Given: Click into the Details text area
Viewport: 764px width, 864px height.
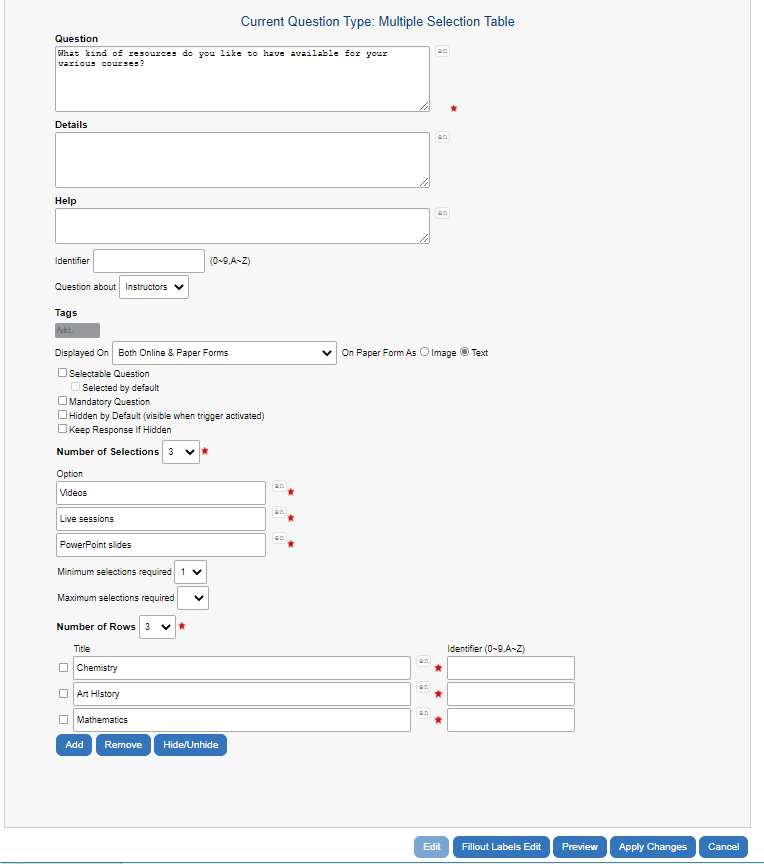Looking at the screenshot, I should 242,160.
